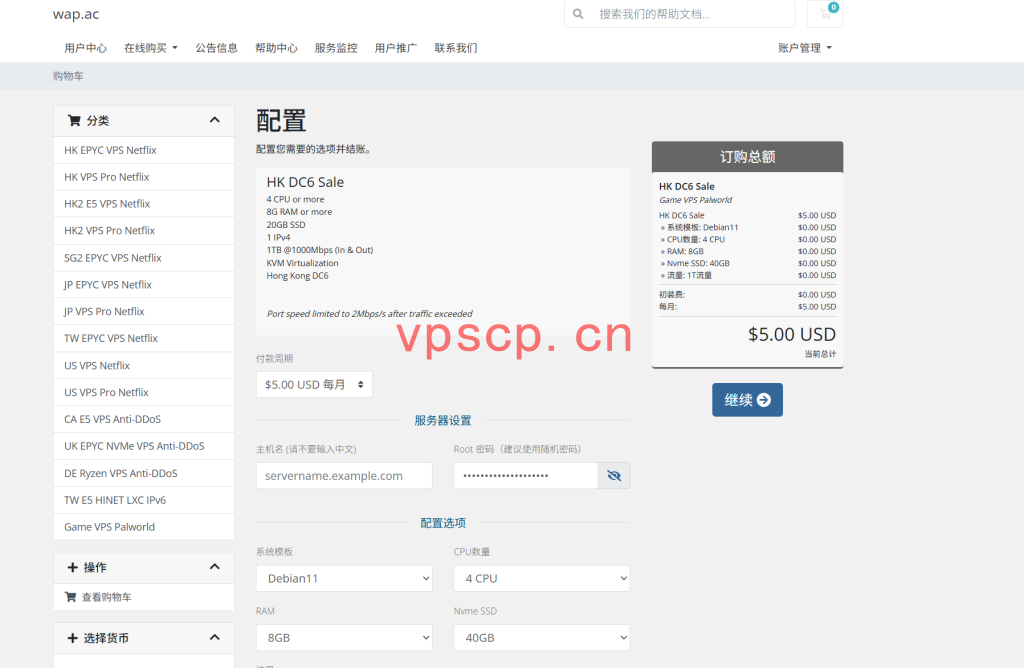Open 用户推广 affiliate menu item
This screenshot has height=668, width=1024.
point(396,48)
